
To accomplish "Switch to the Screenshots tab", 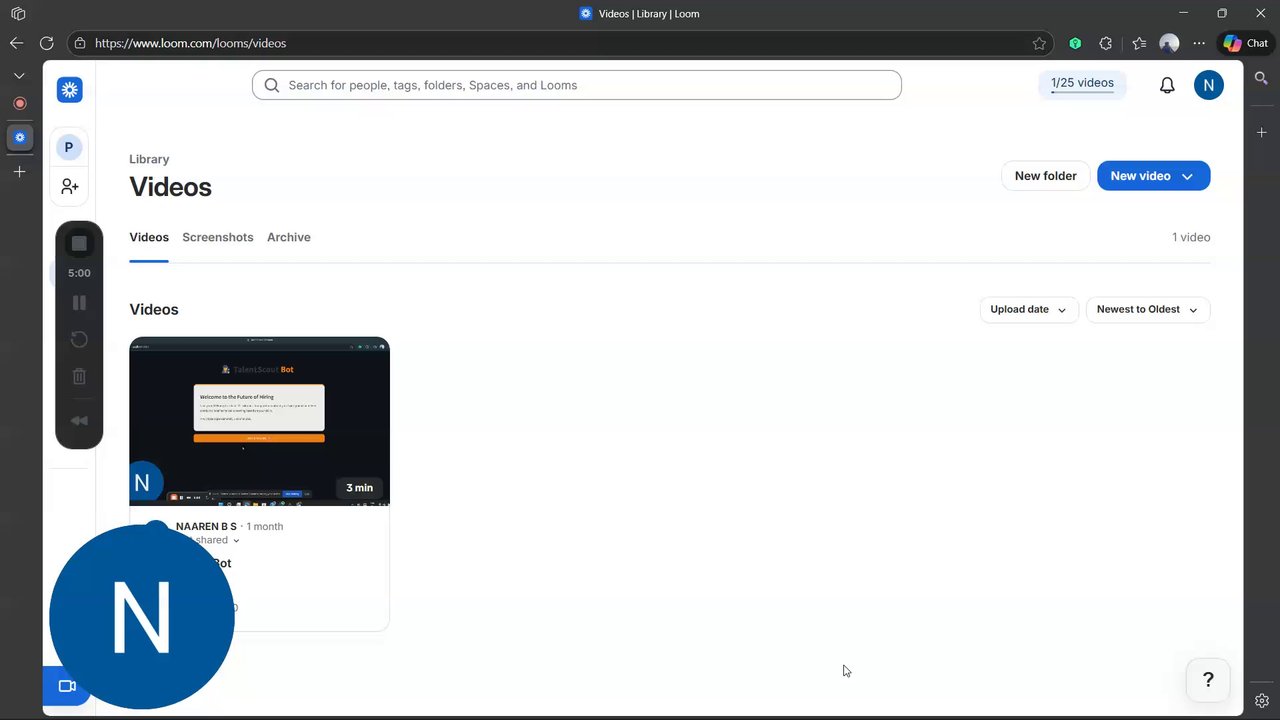I will (x=218, y=237).
